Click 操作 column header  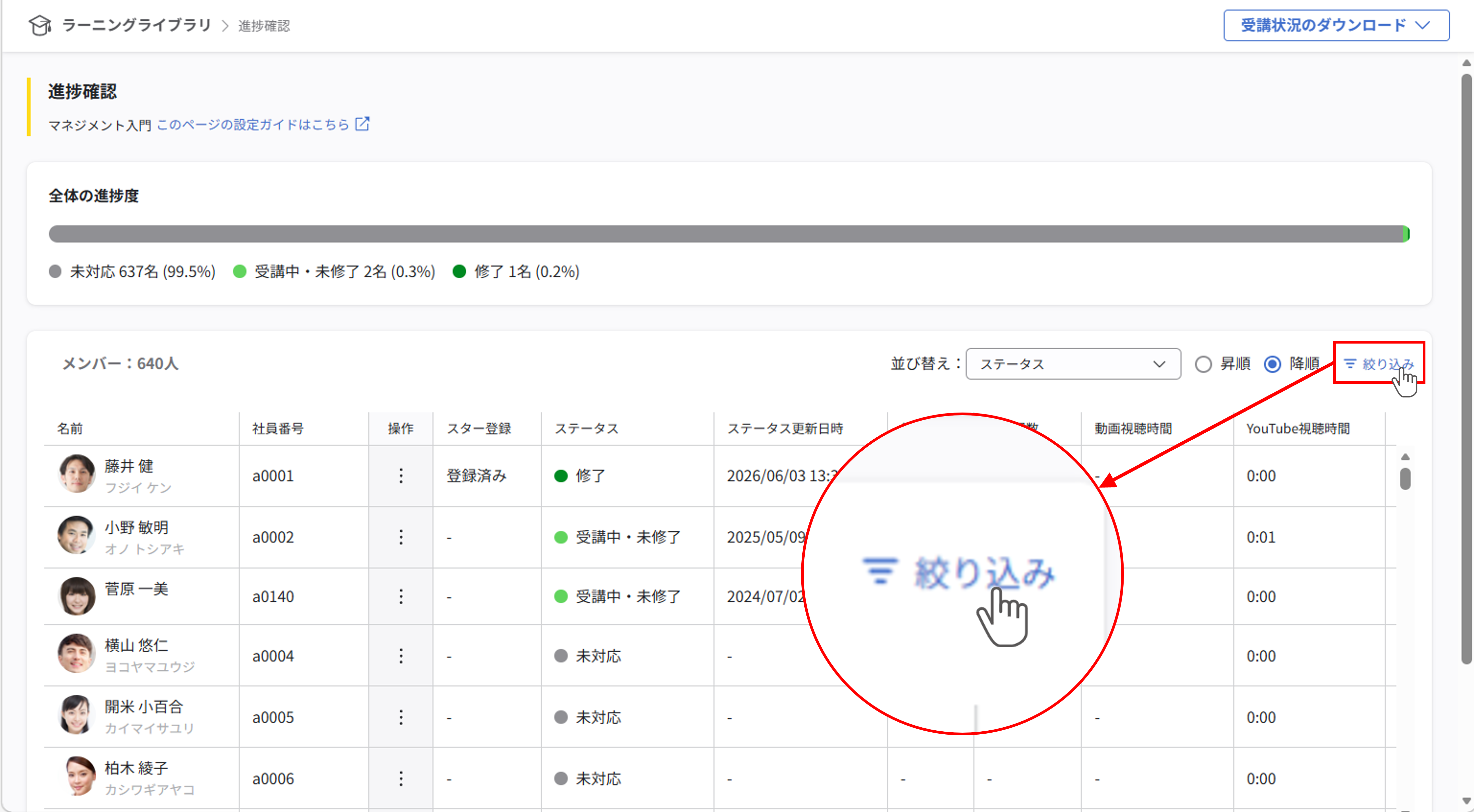click(401, 428)
